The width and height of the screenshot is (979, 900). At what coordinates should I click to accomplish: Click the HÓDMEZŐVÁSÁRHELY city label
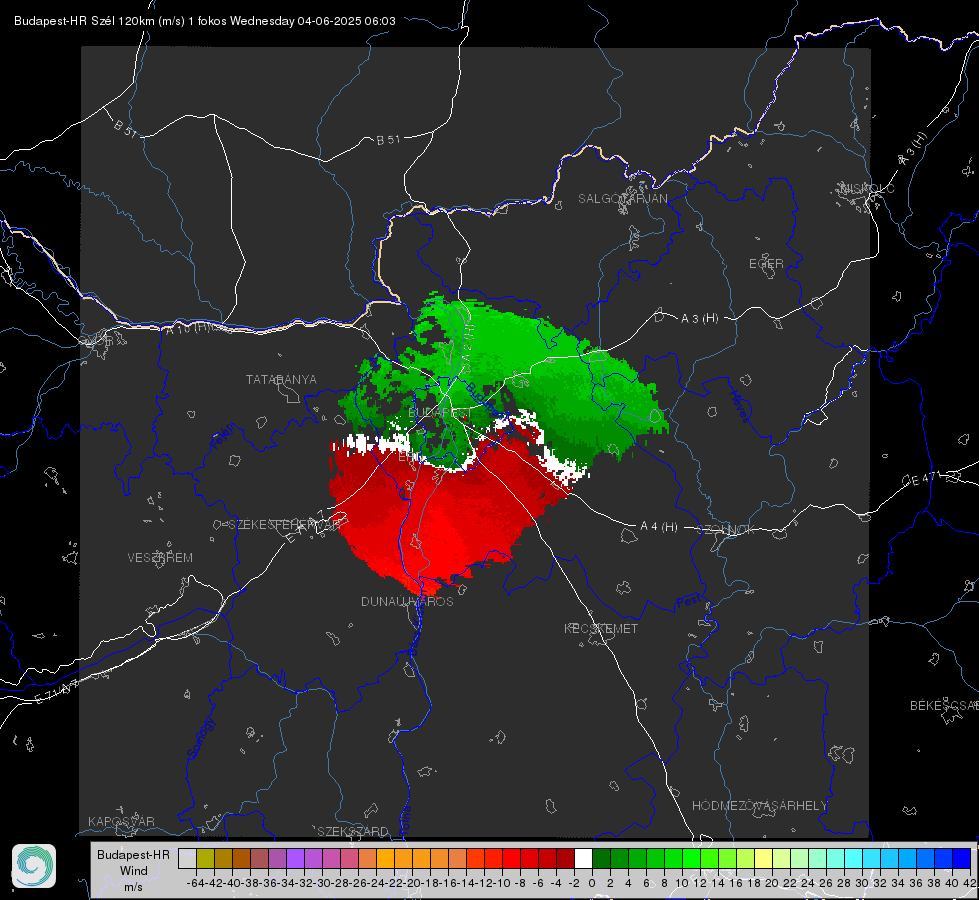pyautogui.click(x=759, y=806)
